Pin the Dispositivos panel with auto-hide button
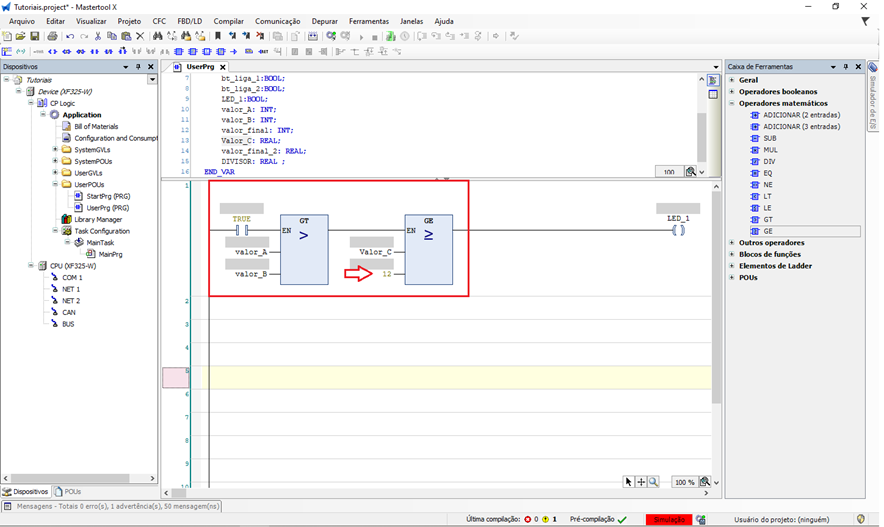 139,67
